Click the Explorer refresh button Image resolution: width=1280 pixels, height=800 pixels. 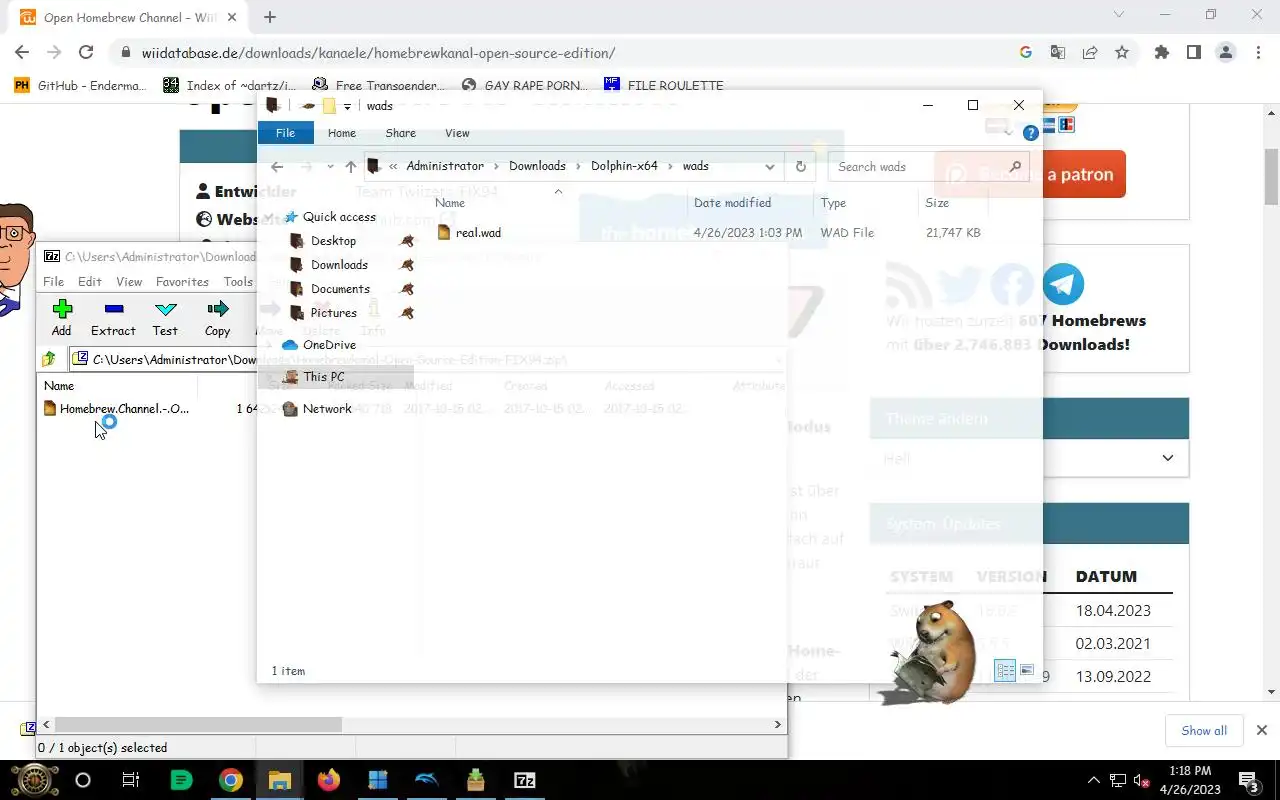point(800,167)
